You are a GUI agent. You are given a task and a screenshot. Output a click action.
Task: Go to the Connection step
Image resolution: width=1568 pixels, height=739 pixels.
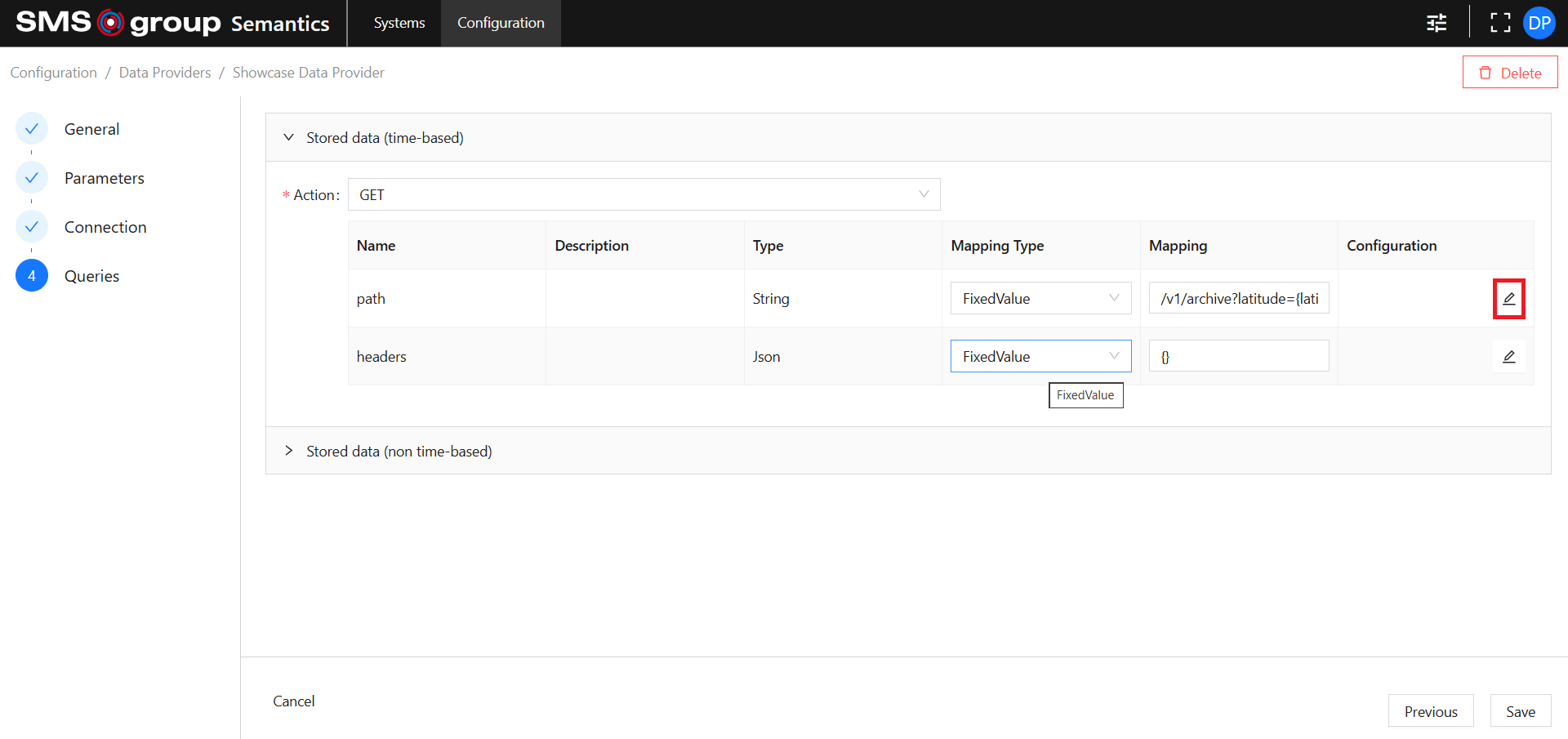pyautogui.click(x=105, y=227)
